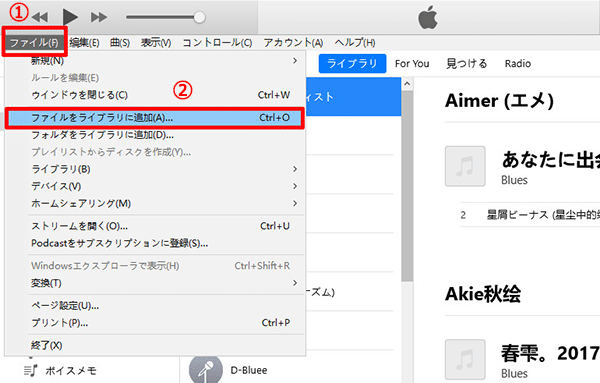Click the 春雫。2017 album title

(x=551, y=353)
